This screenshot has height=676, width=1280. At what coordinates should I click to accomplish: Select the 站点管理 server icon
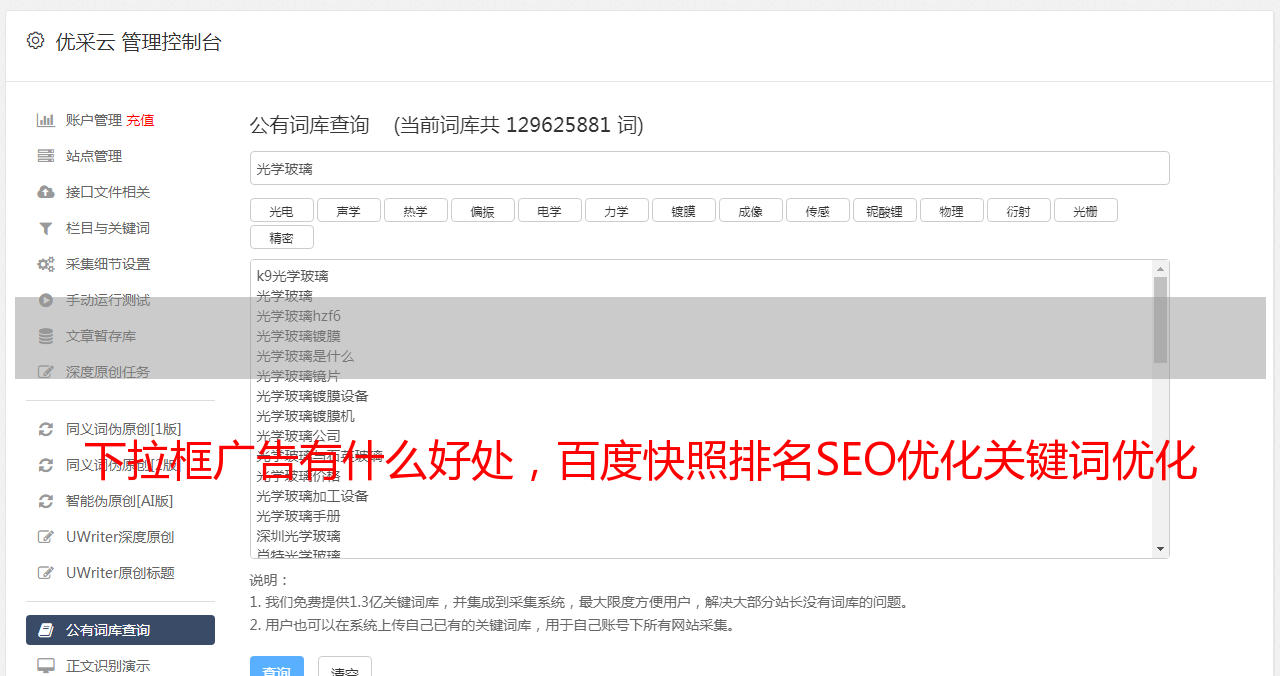(45, 156)
